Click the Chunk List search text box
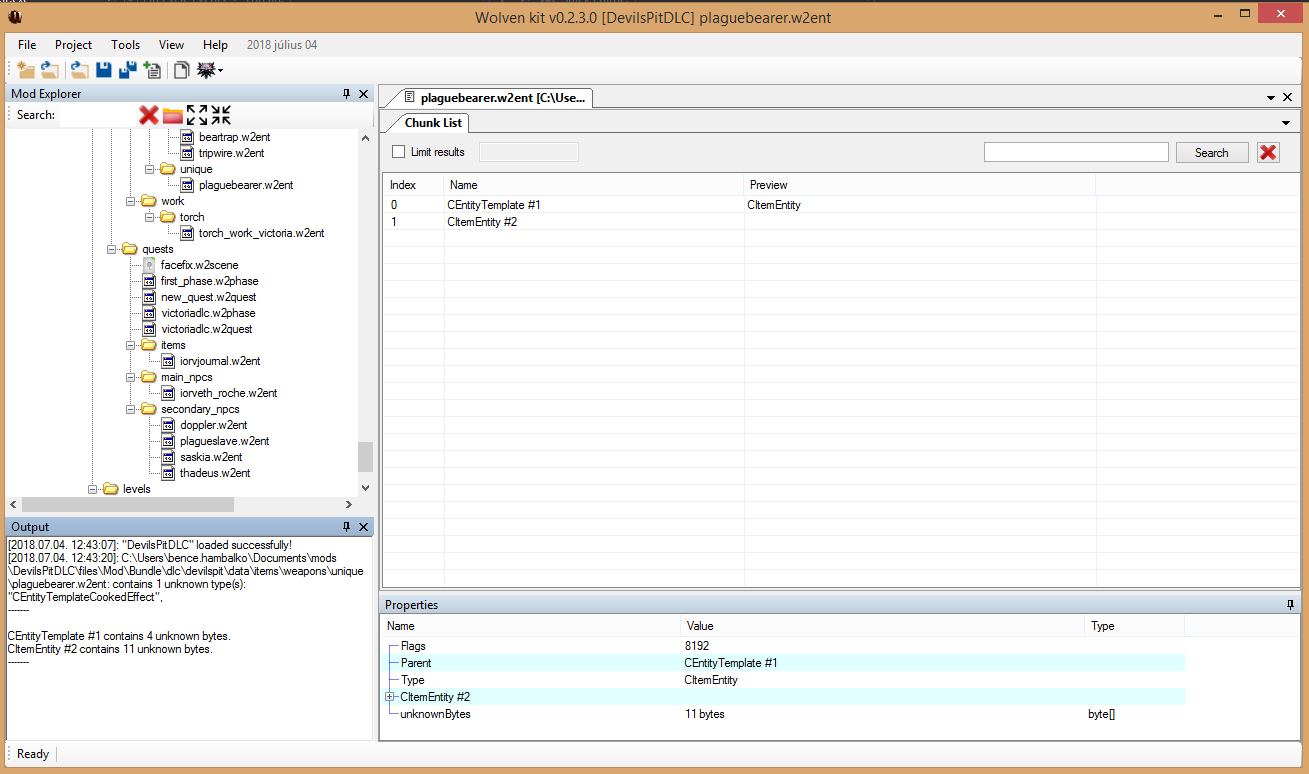1309x774 pixels. [x=1076, y=152]
